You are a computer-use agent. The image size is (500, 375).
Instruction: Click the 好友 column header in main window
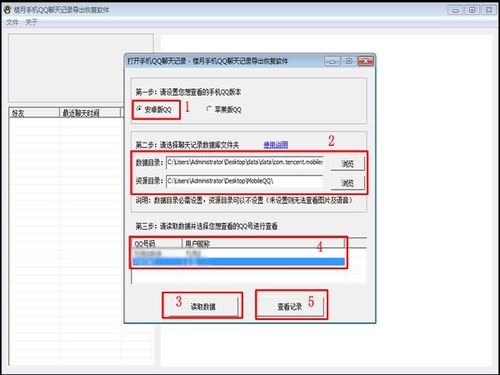34,113
